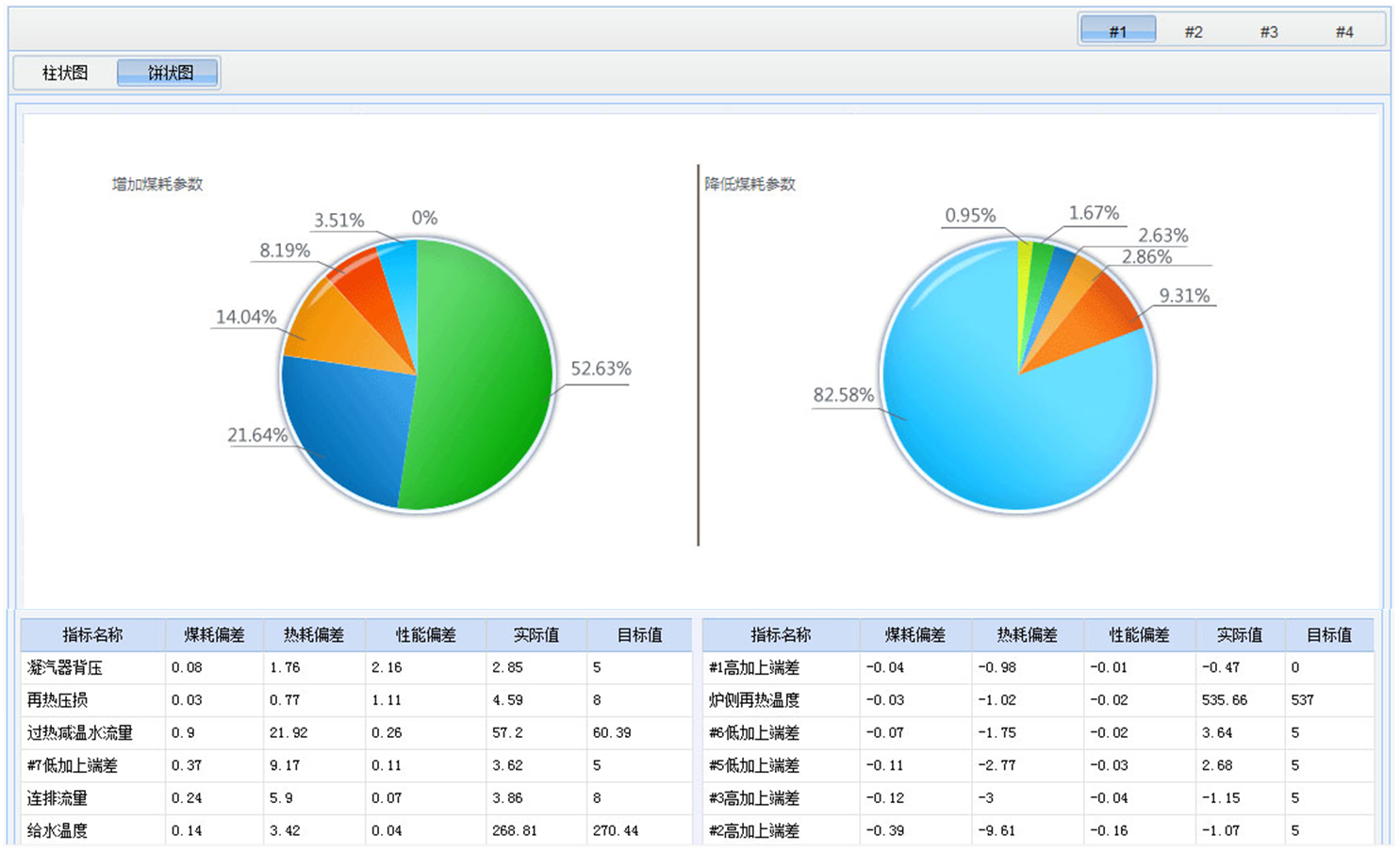Select the #3 unit tab

click(1269, 31)
